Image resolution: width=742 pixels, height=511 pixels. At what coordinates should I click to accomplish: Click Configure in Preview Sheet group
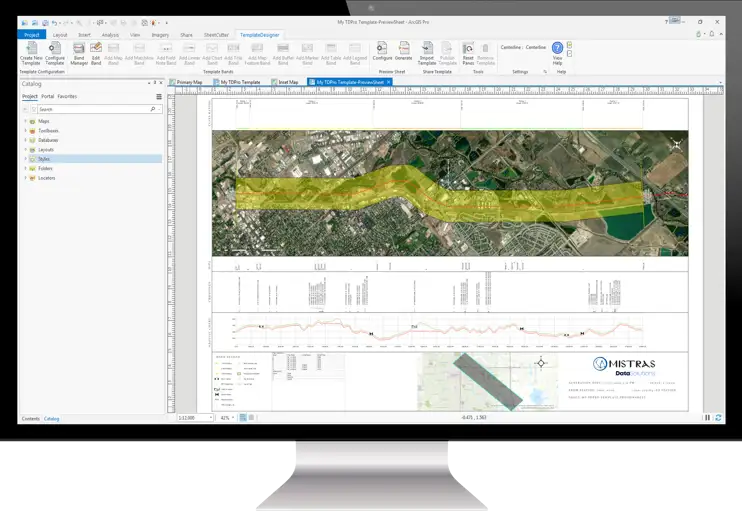pos(382,51)
